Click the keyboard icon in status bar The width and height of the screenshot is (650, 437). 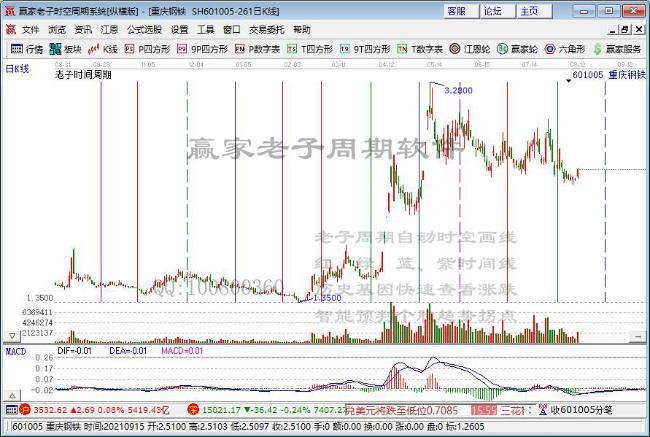pyautogui.click(x=12, y=410)
